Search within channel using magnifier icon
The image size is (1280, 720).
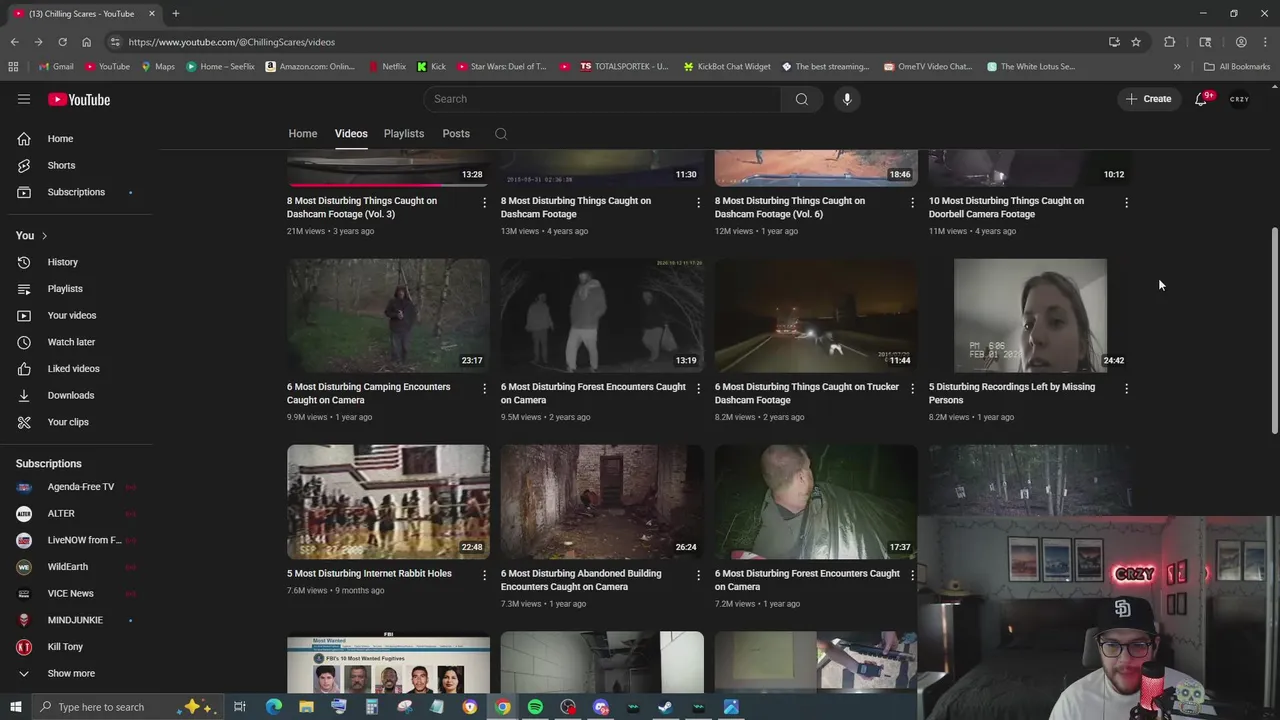coord(501,134)
